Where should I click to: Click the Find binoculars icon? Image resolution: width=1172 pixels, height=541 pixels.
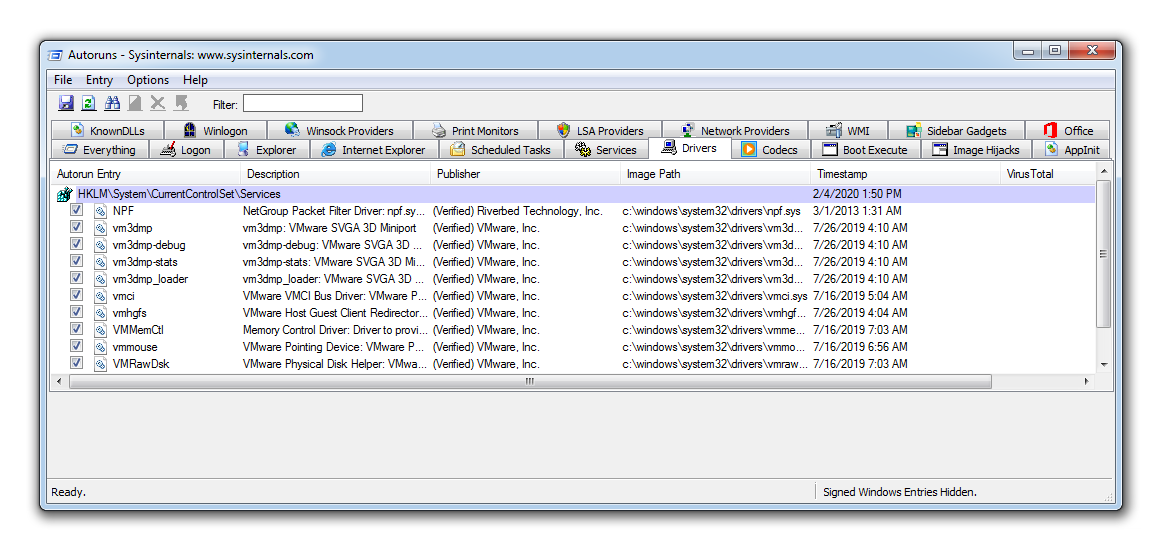pyautogui.click(x=112, y=103)
